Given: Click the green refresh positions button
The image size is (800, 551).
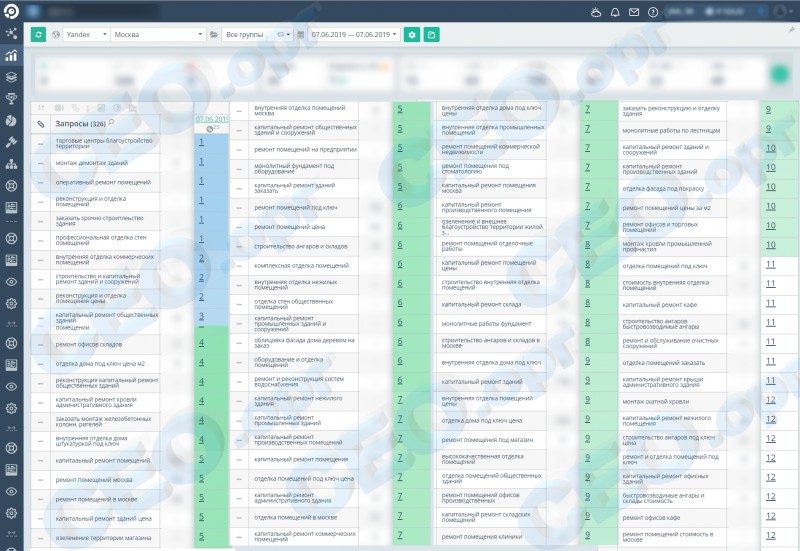Looking at the screenshot, I should click(x=38, y=34).
